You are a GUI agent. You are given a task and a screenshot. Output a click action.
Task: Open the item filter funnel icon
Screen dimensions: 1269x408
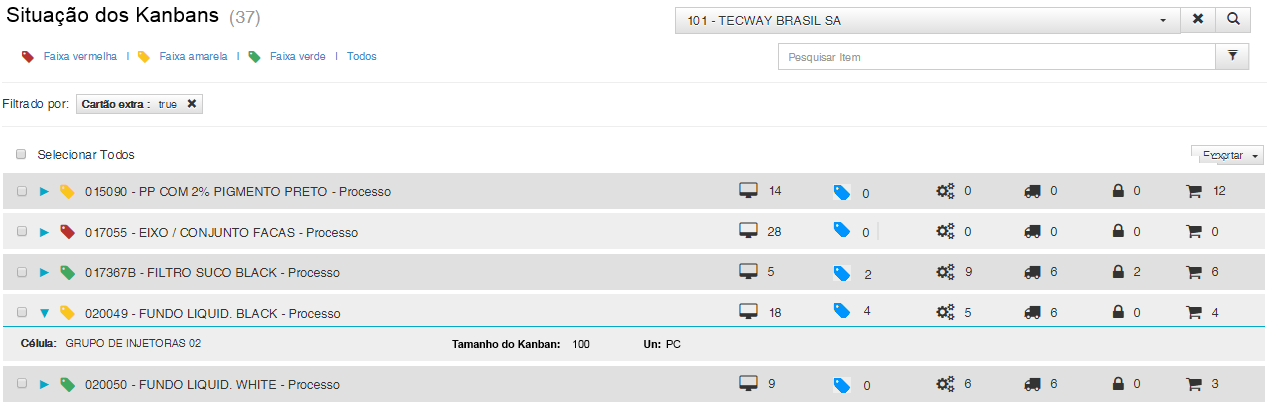pos(1233,57)
